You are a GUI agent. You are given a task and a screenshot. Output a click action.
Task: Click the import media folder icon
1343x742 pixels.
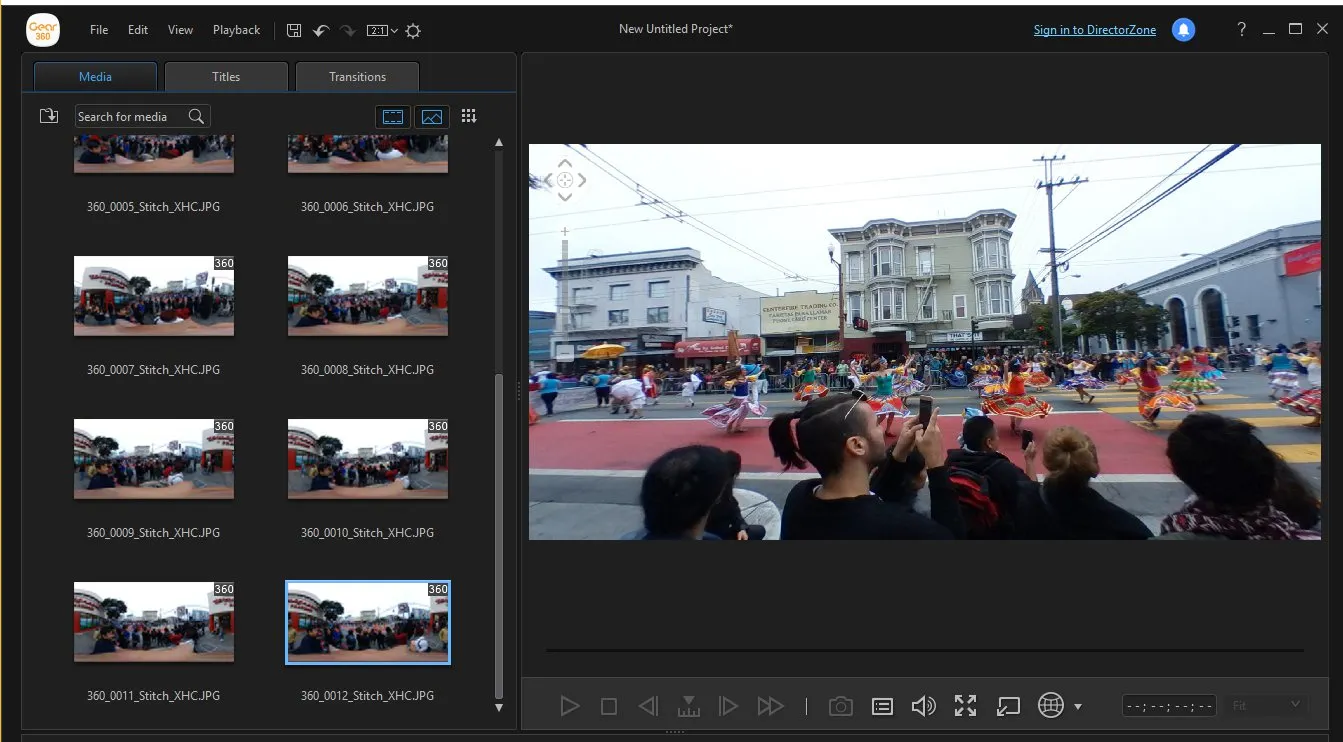(49, 116)
